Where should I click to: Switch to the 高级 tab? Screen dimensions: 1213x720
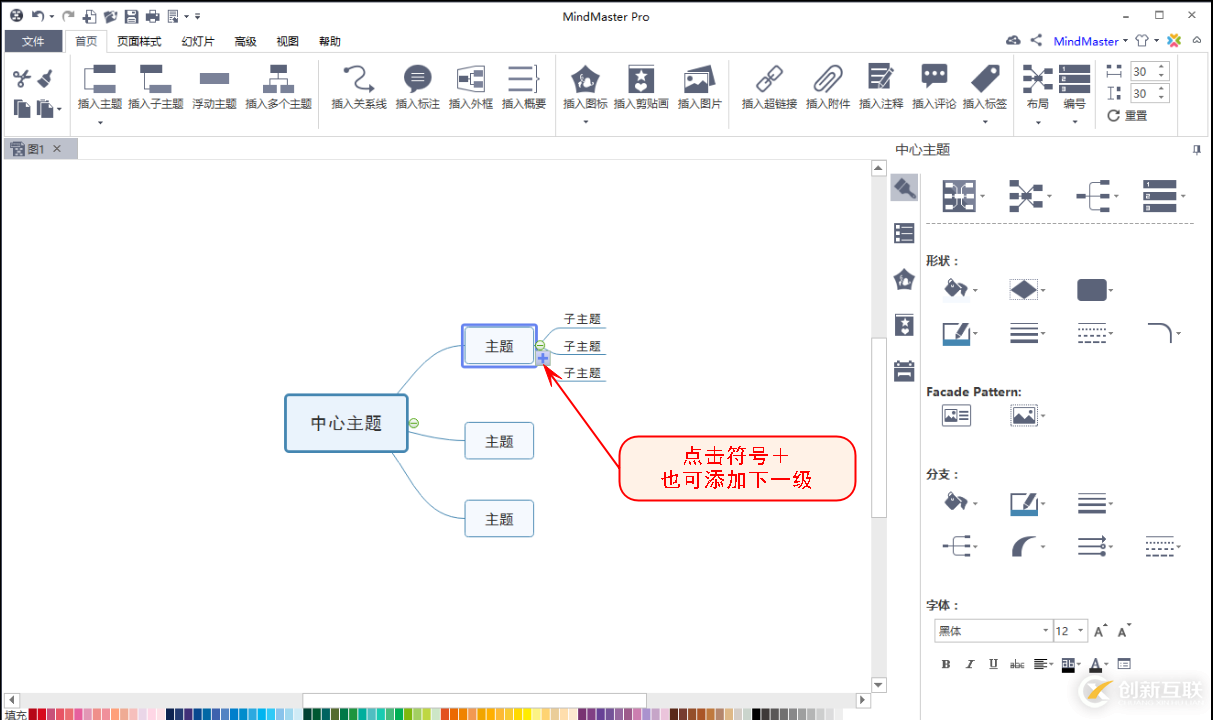click(x=246, y=41)
